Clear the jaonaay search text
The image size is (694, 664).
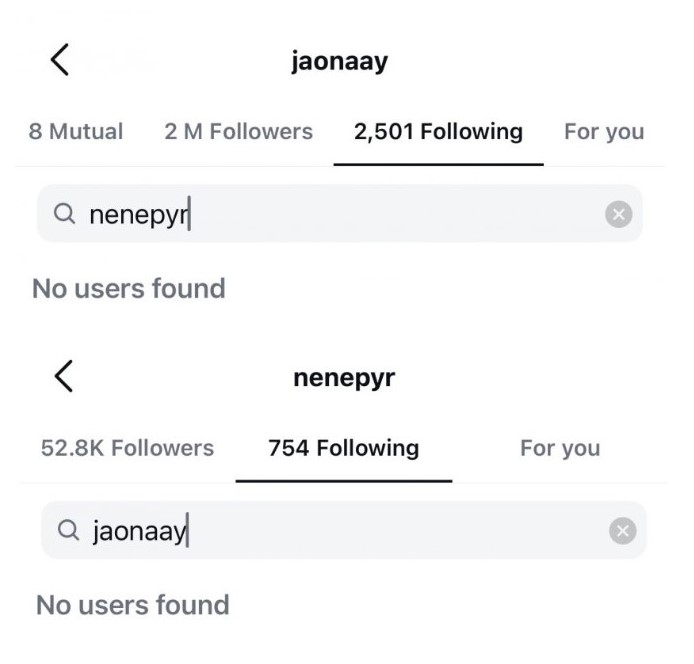click(x=622, y=531)
